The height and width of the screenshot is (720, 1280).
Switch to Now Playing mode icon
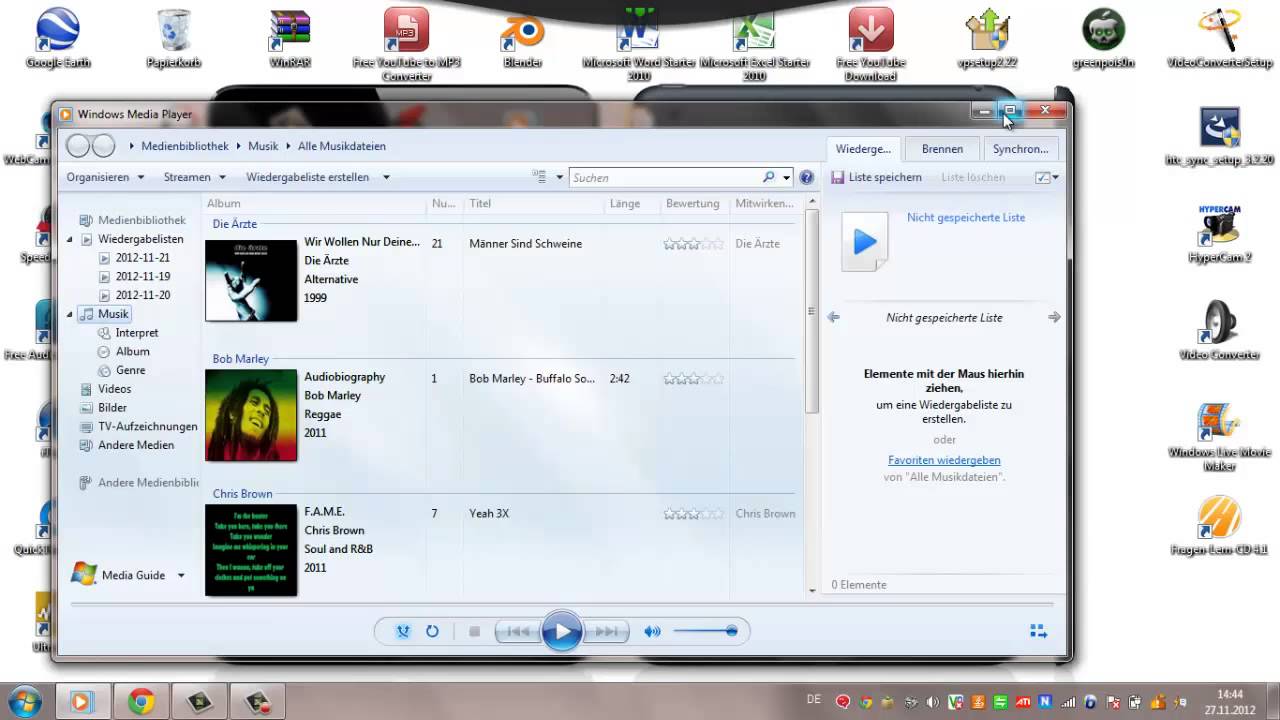coord(1038,631)
